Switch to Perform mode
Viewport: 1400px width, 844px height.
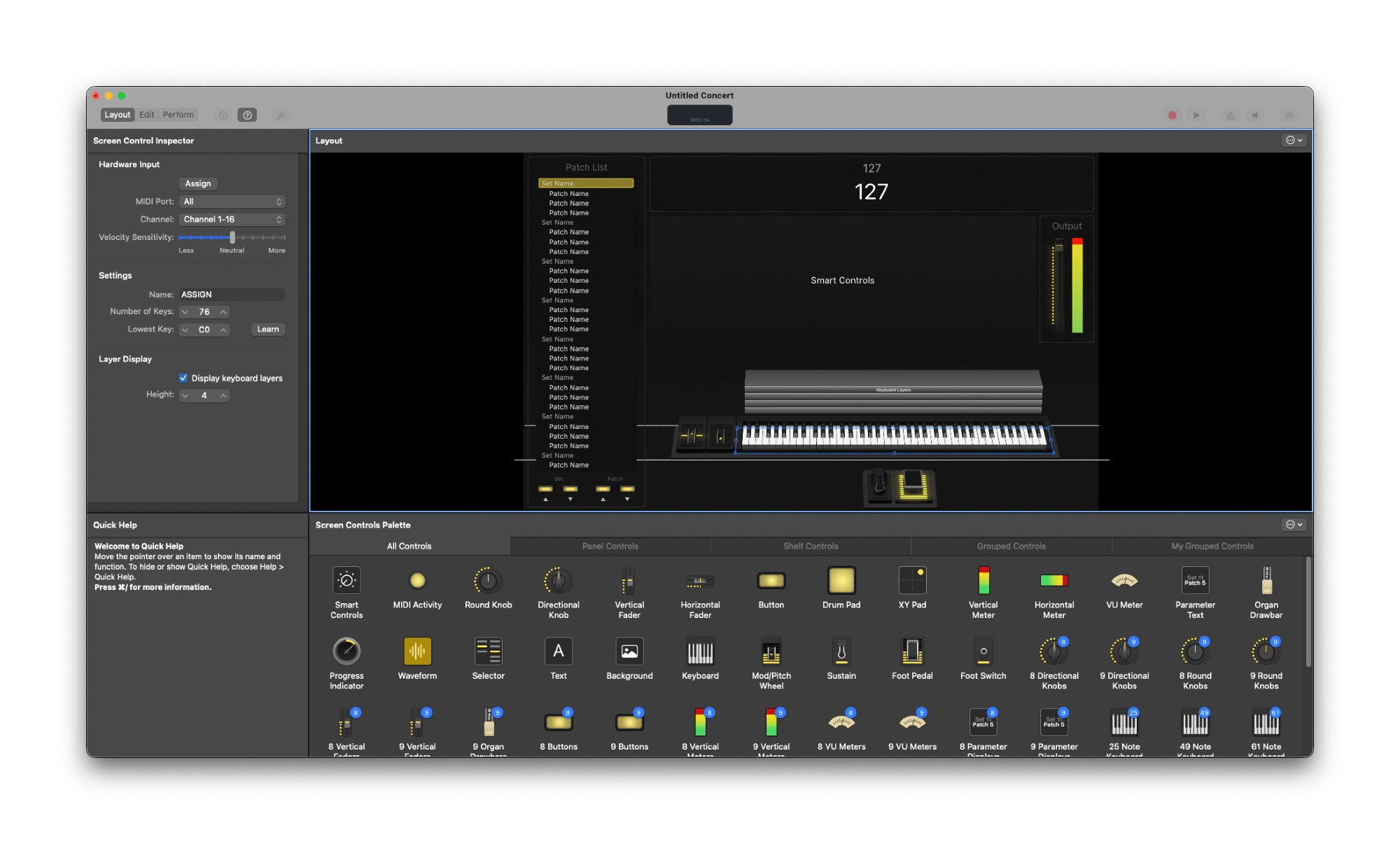tap(178, 115)
